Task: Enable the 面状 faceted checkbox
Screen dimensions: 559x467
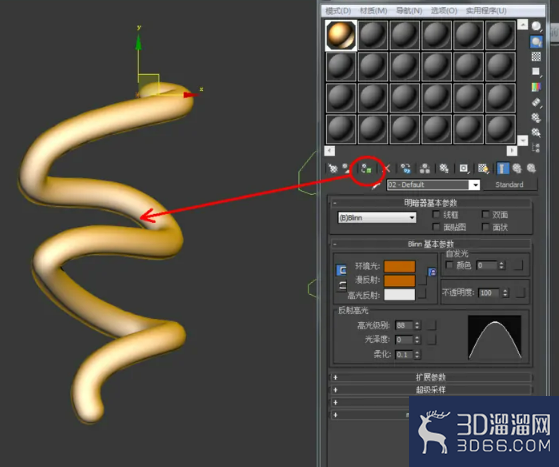Action: (x=485, y=226)
